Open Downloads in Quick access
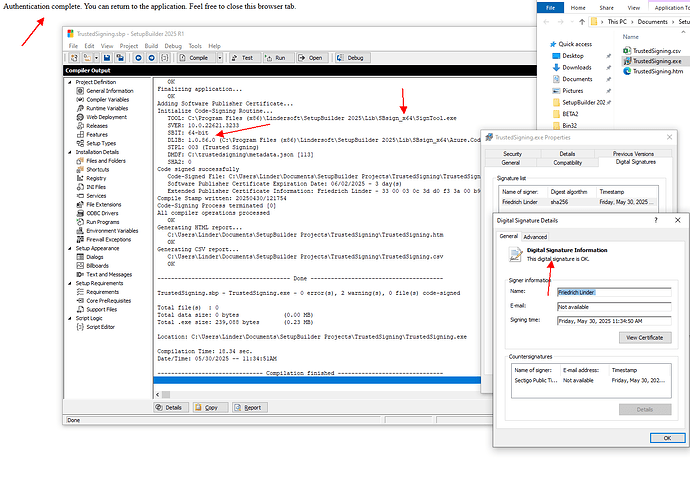The width and height of the screenshot is (690, 477). [576, 67]
